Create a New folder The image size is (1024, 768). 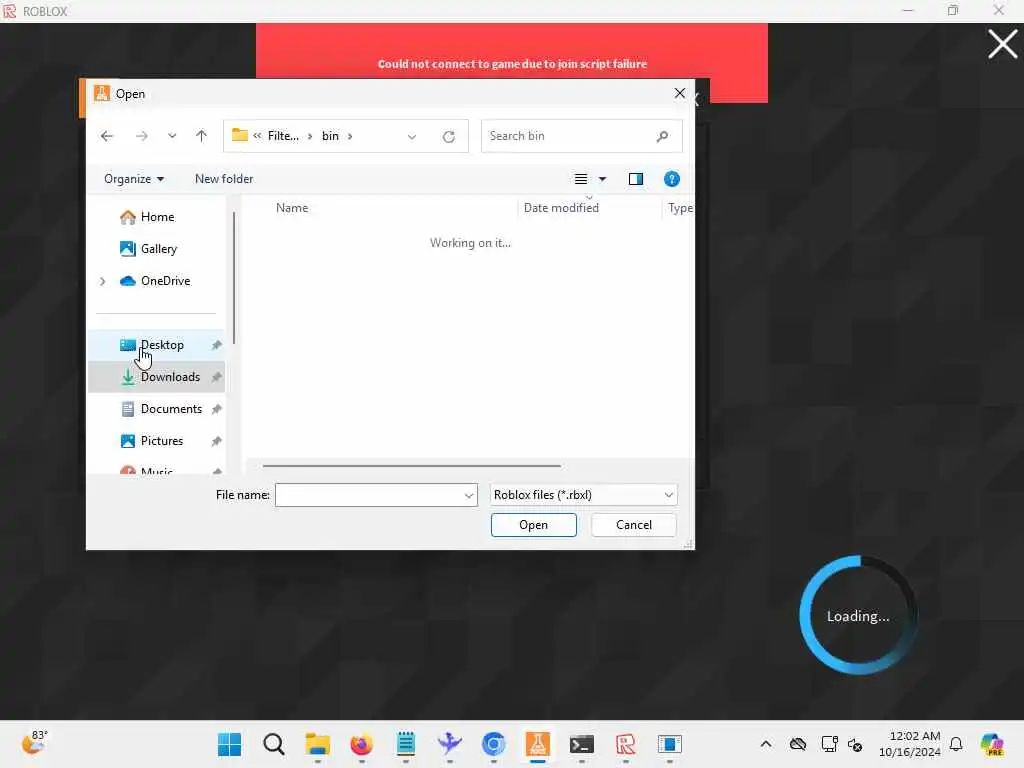[224, 179]
